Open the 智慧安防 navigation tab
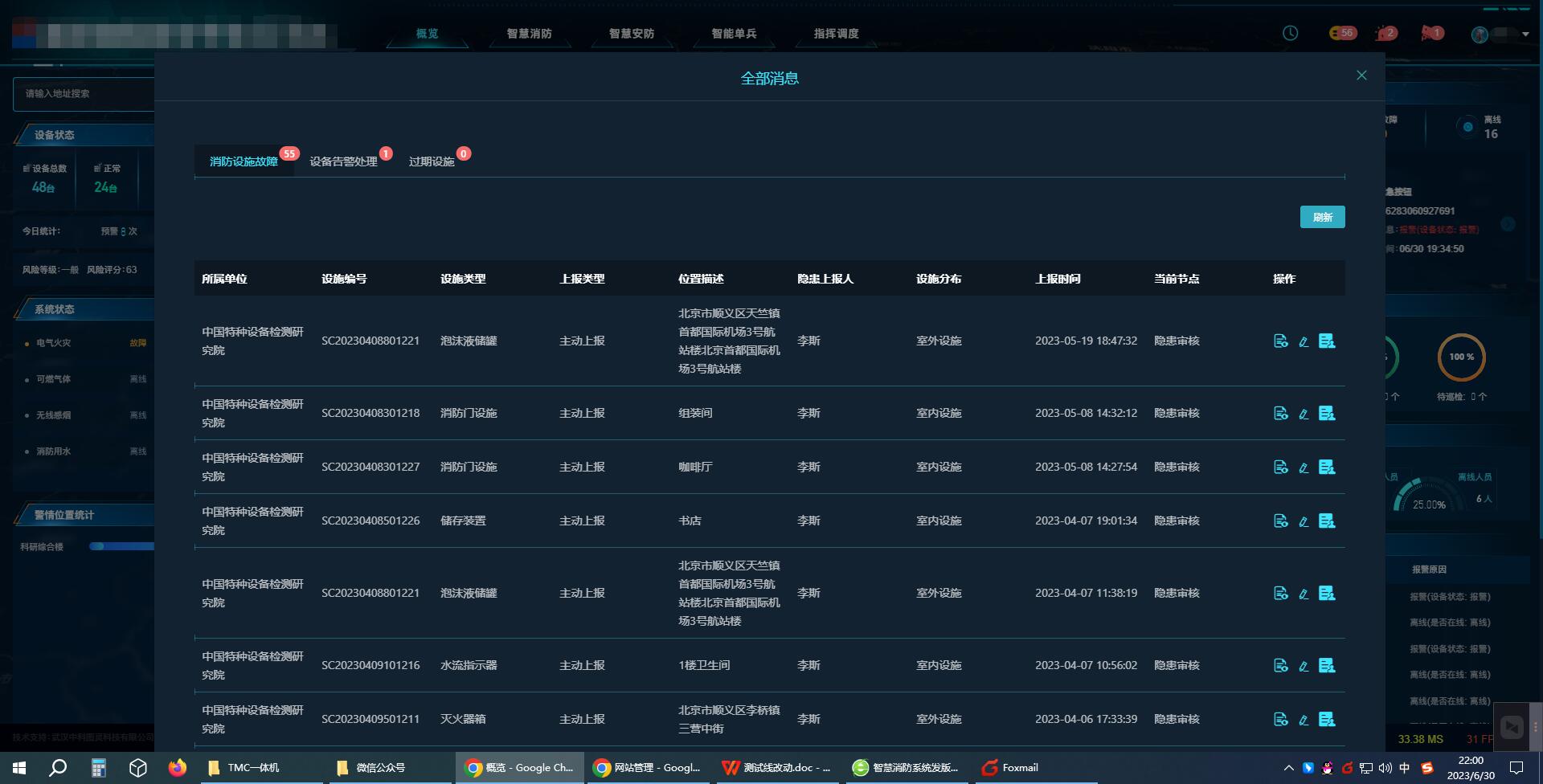Screen dimensions: 1543x784 [x=632, y=34]
